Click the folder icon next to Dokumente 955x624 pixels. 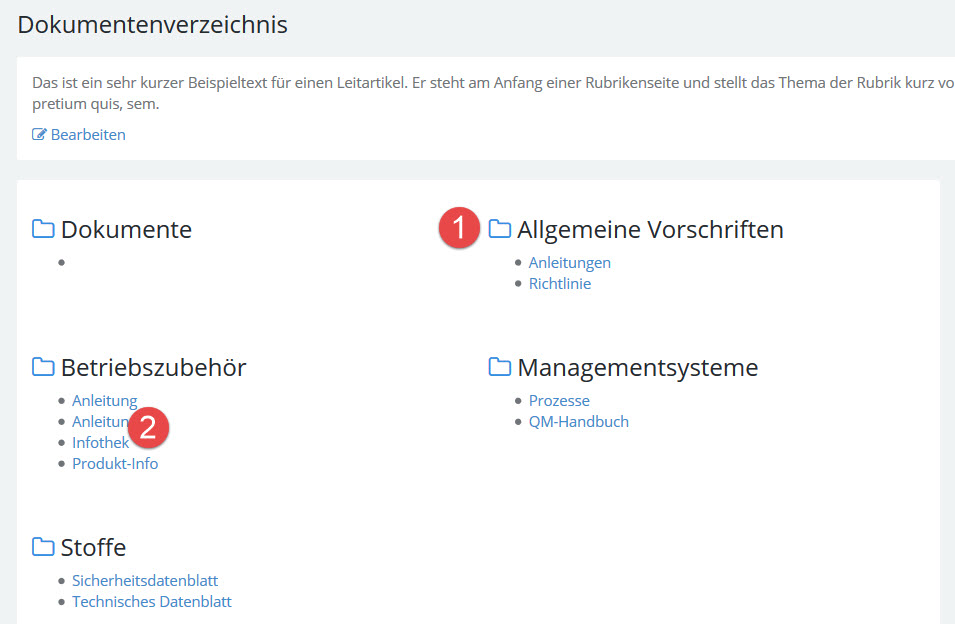click(x=43, y=229)
